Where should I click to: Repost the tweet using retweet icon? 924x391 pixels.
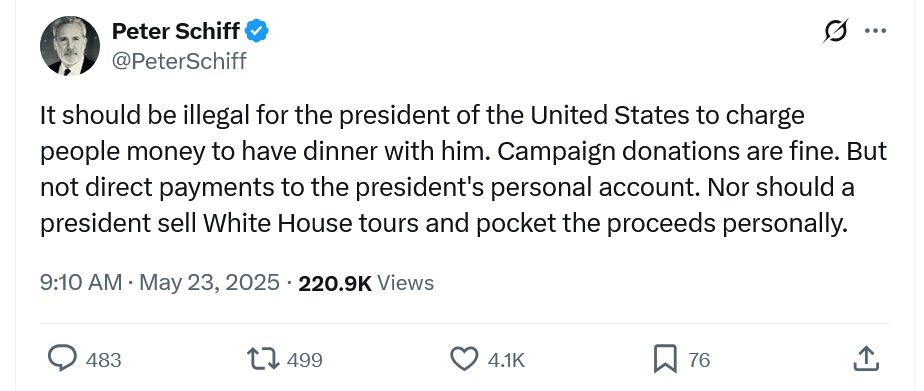263,359
